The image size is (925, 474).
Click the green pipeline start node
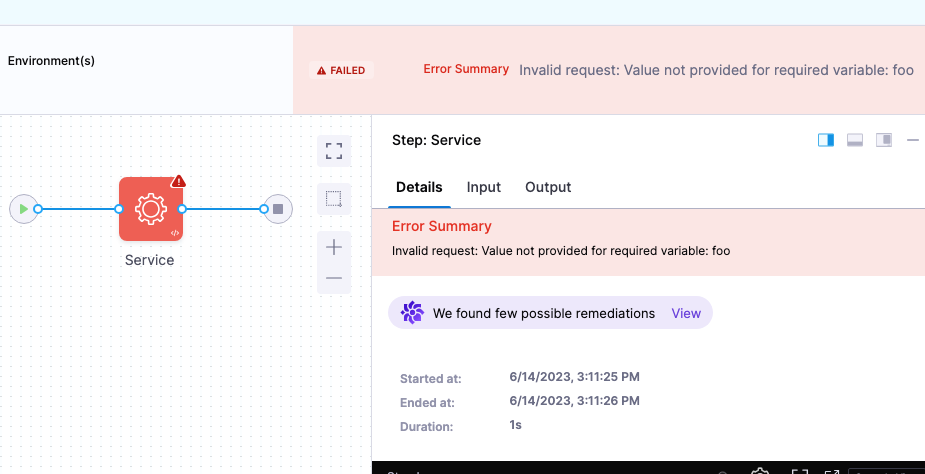click(22, 209)
